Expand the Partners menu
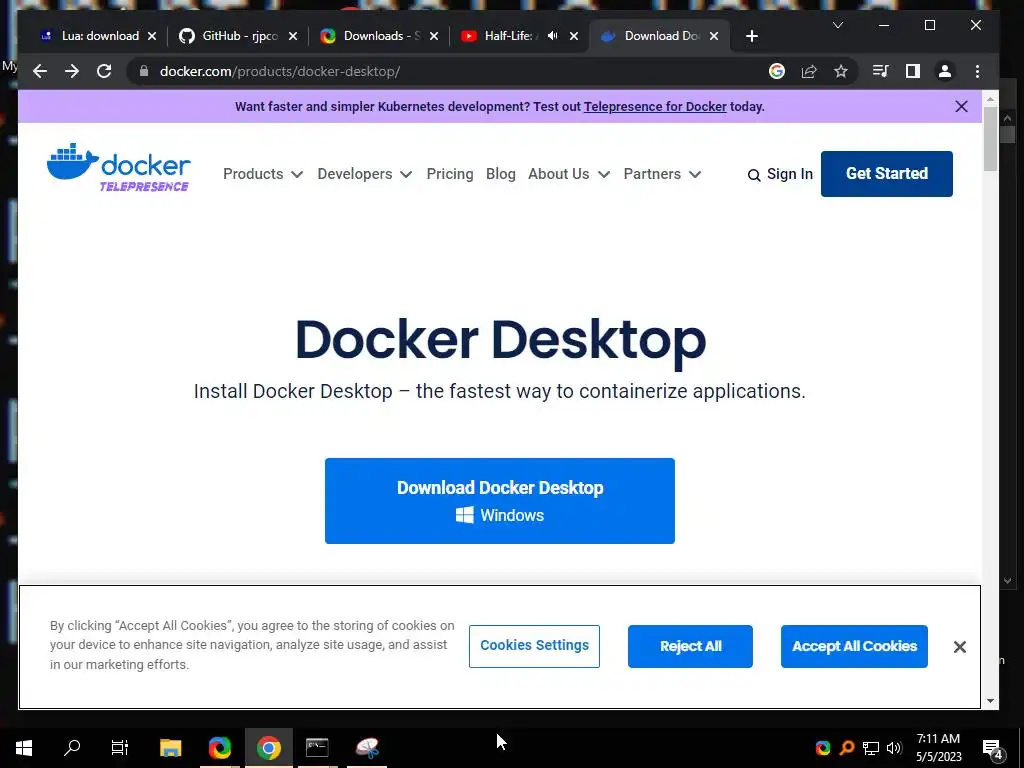Image resolution: width=1024 pixels, height=768 pixels. point(662,174)
